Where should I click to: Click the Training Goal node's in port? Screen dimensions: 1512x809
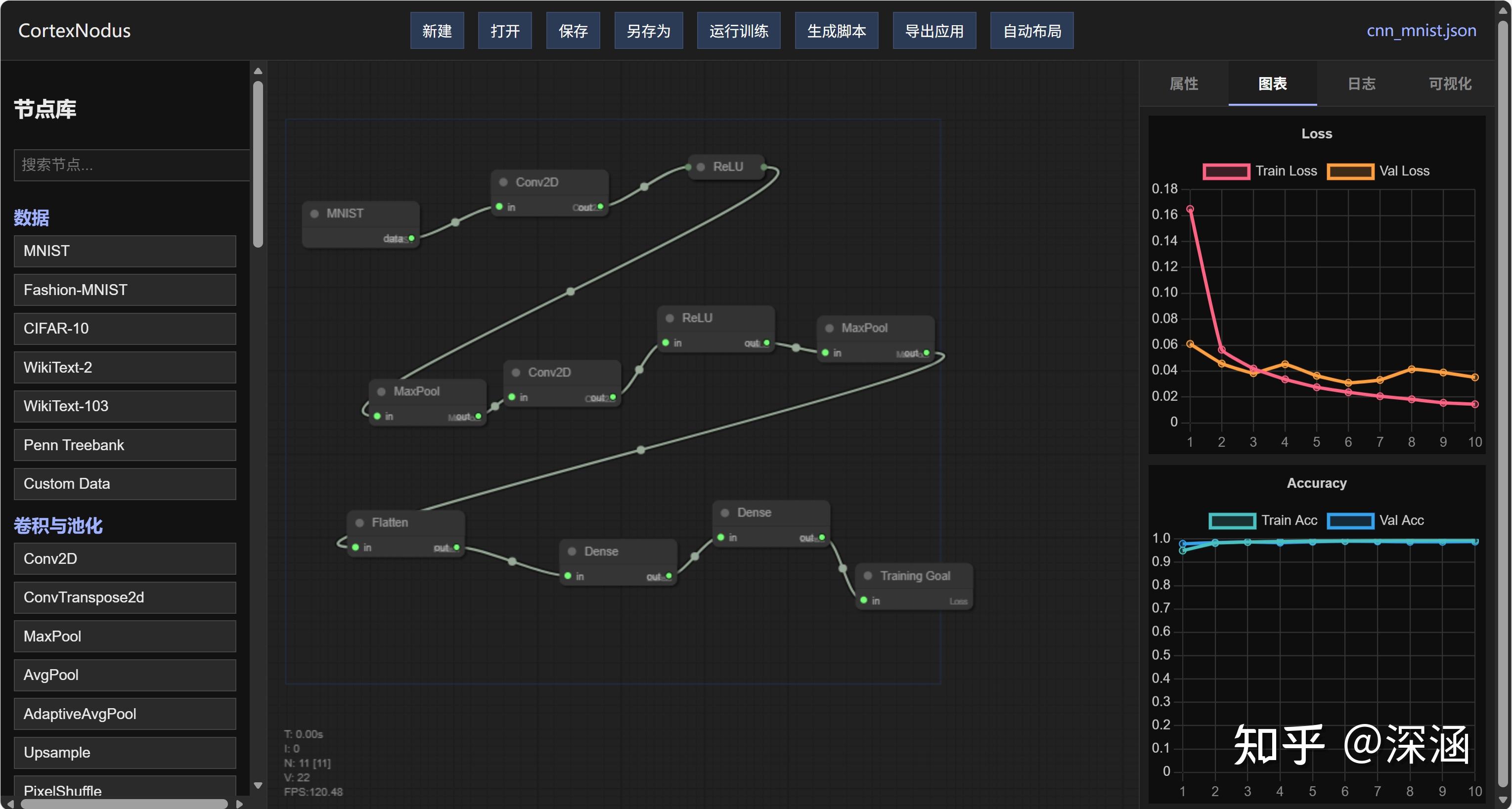tap(864, 600)
